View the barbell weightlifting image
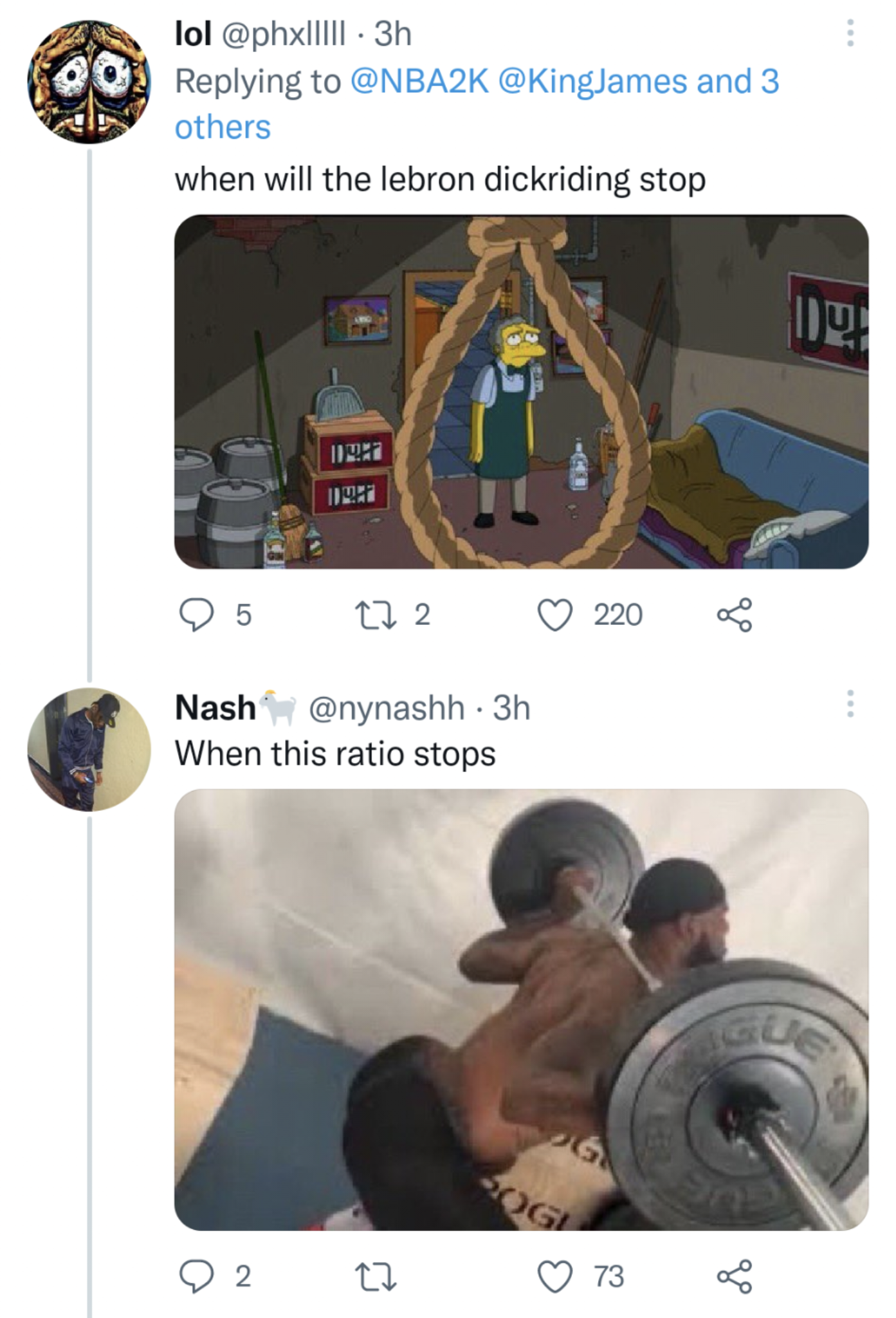Viewport: 896px width, 1318px height. pos(521,1009)
